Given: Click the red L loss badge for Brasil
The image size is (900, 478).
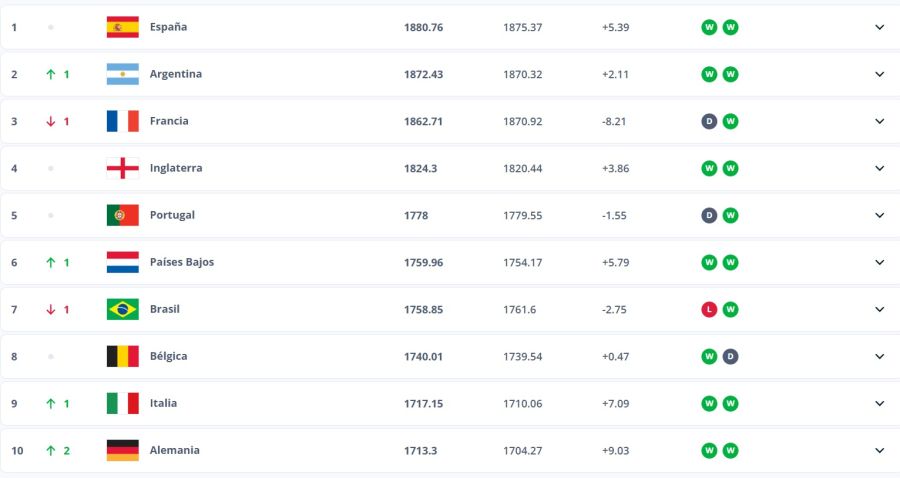Looking at the screenshot, I should 709,309.
